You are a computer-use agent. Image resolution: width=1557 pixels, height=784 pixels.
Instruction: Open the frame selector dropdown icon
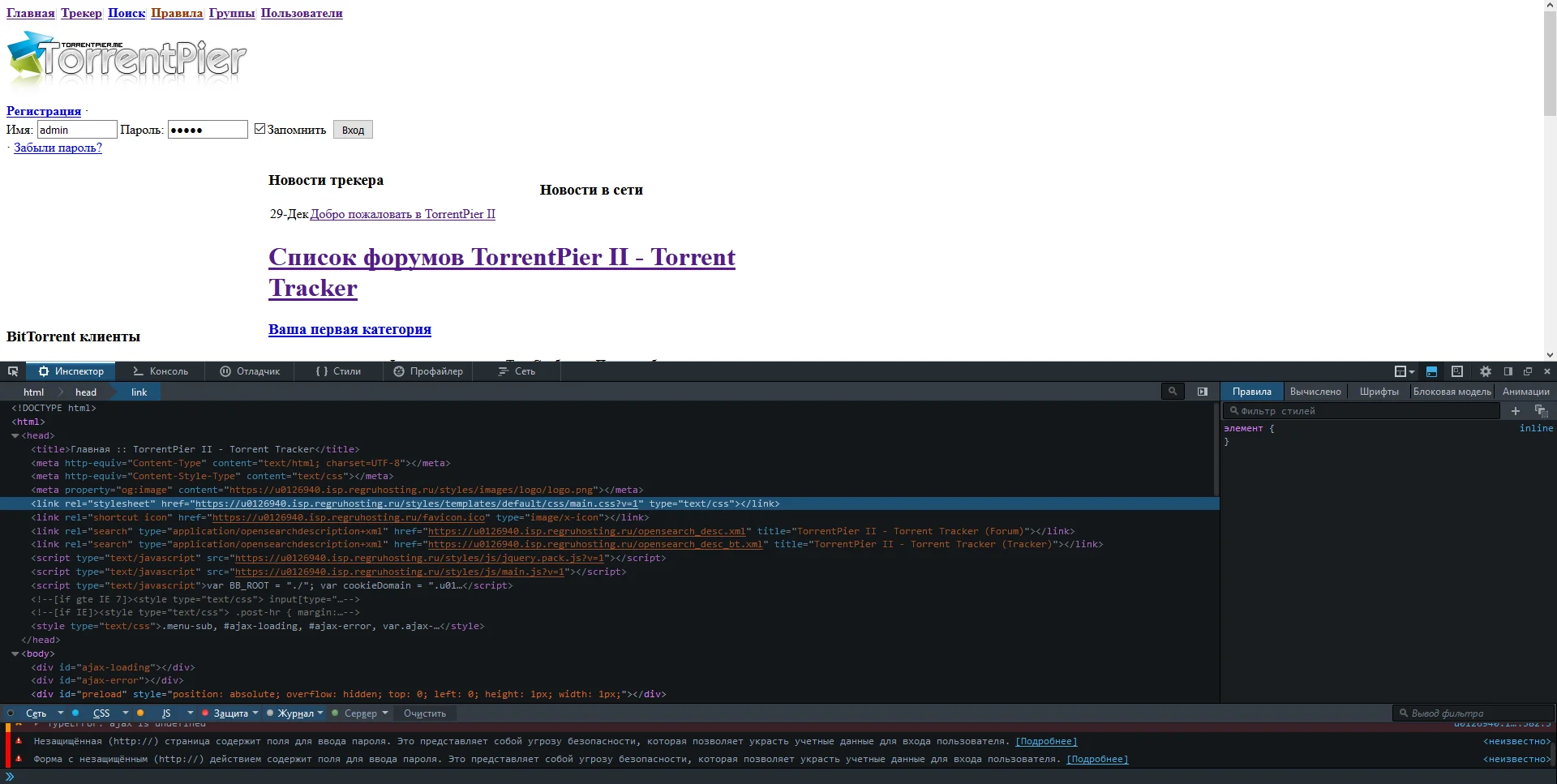(1404, 371)
